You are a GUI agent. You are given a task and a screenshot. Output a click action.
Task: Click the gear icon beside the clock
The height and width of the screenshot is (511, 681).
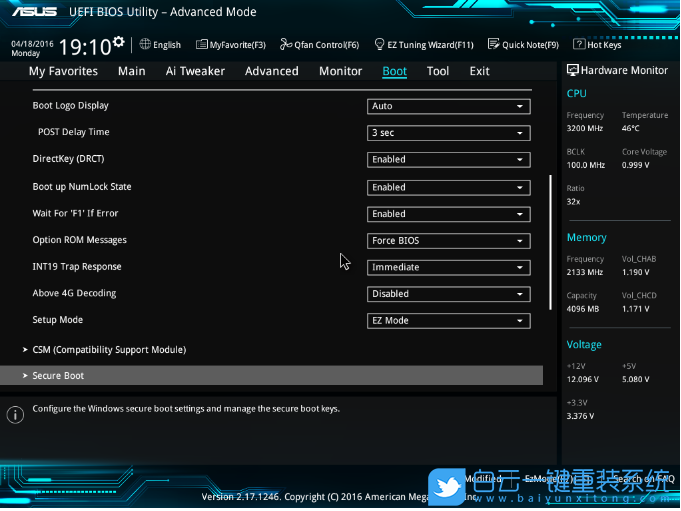(119, 42)
